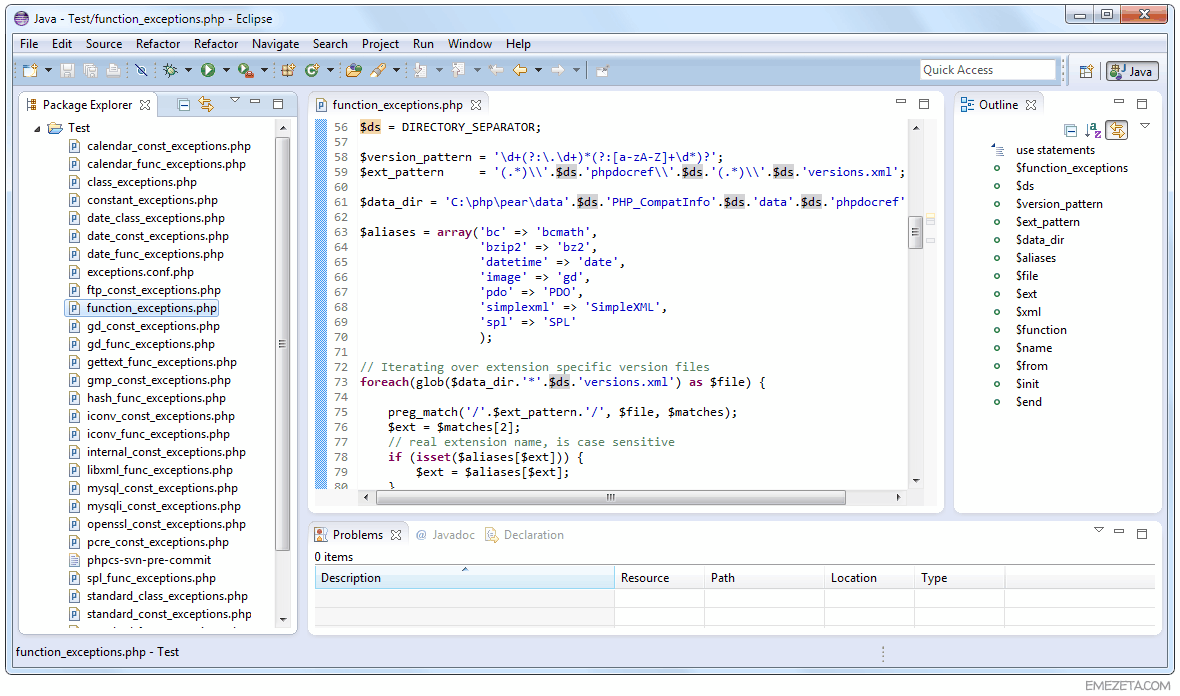Click the Save icon in the toolbar

click(67, 71)
